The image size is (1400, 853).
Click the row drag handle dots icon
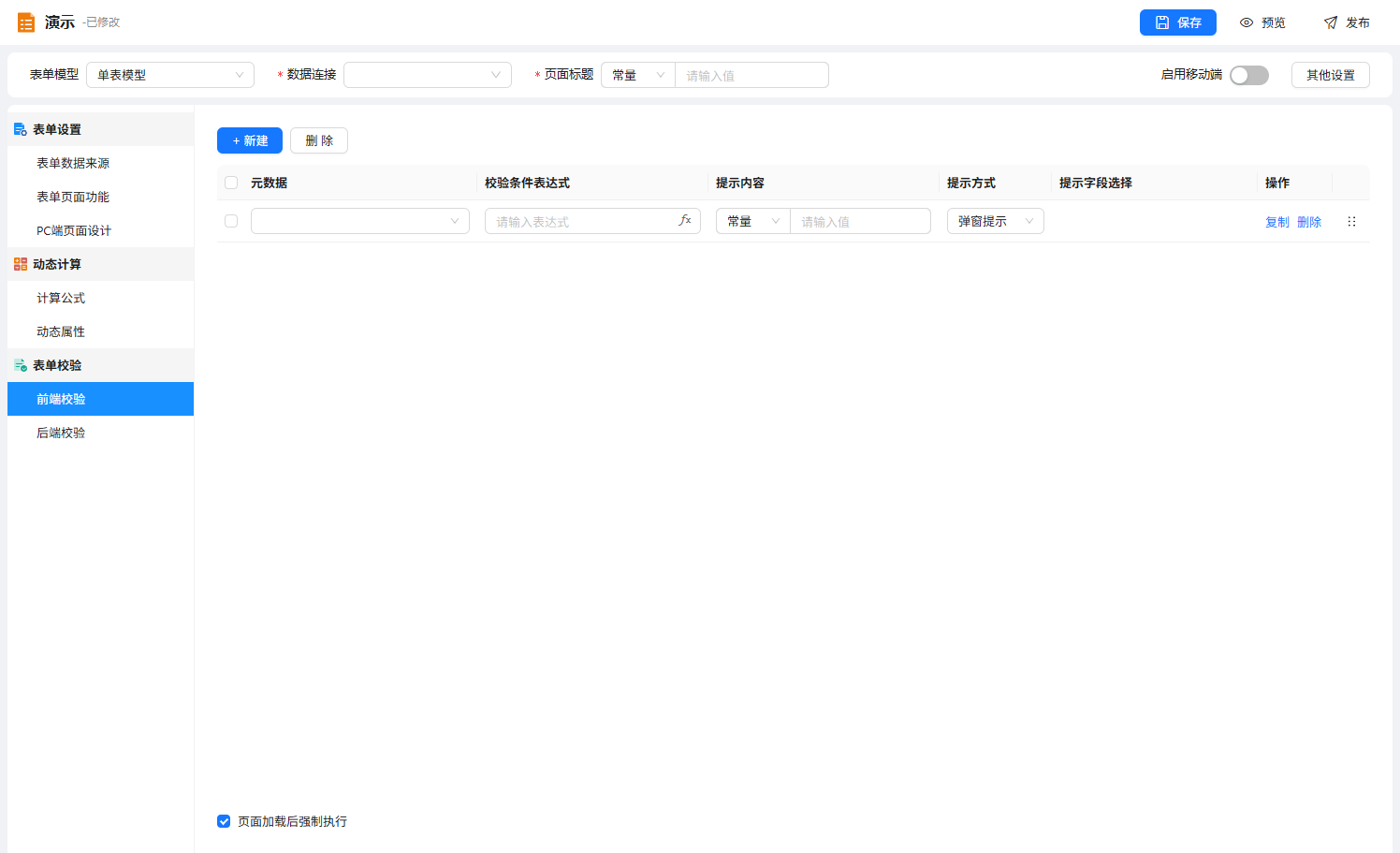click(1351, 222)
